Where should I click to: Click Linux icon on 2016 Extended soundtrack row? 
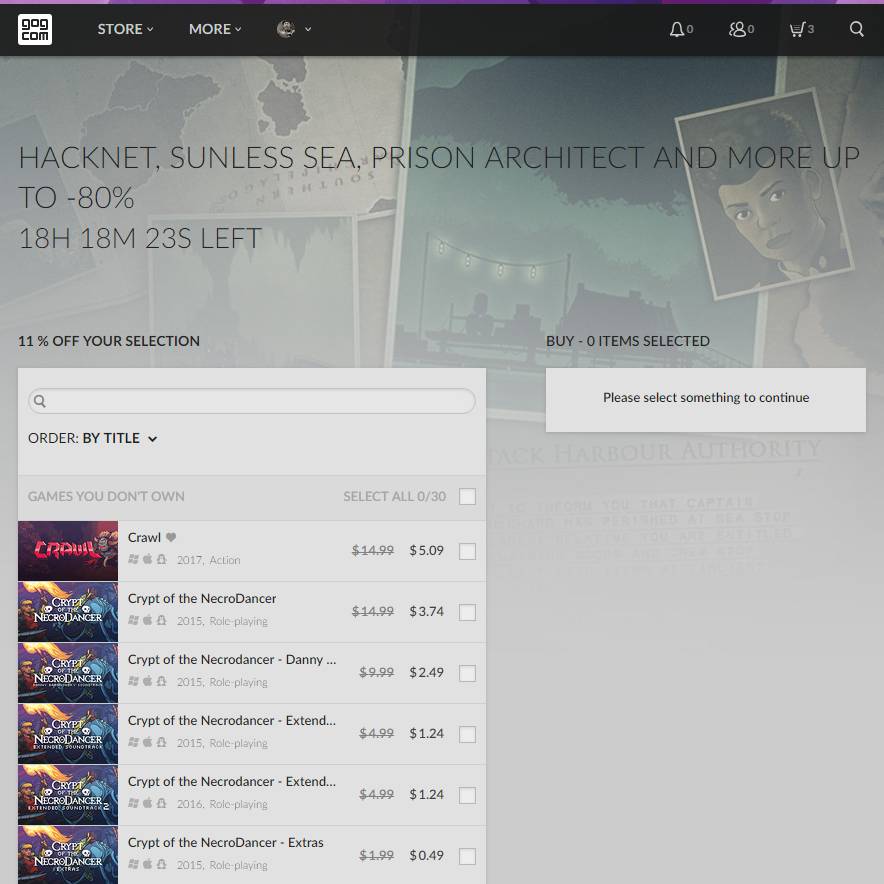coord(161,803)
